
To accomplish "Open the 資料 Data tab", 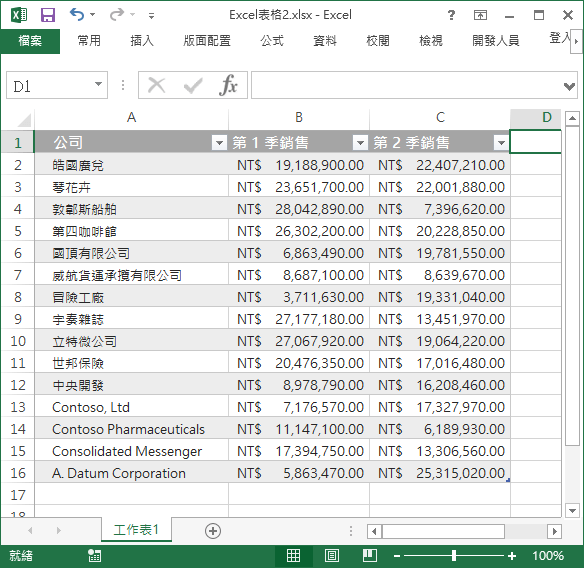I will [x=325, y=41].
